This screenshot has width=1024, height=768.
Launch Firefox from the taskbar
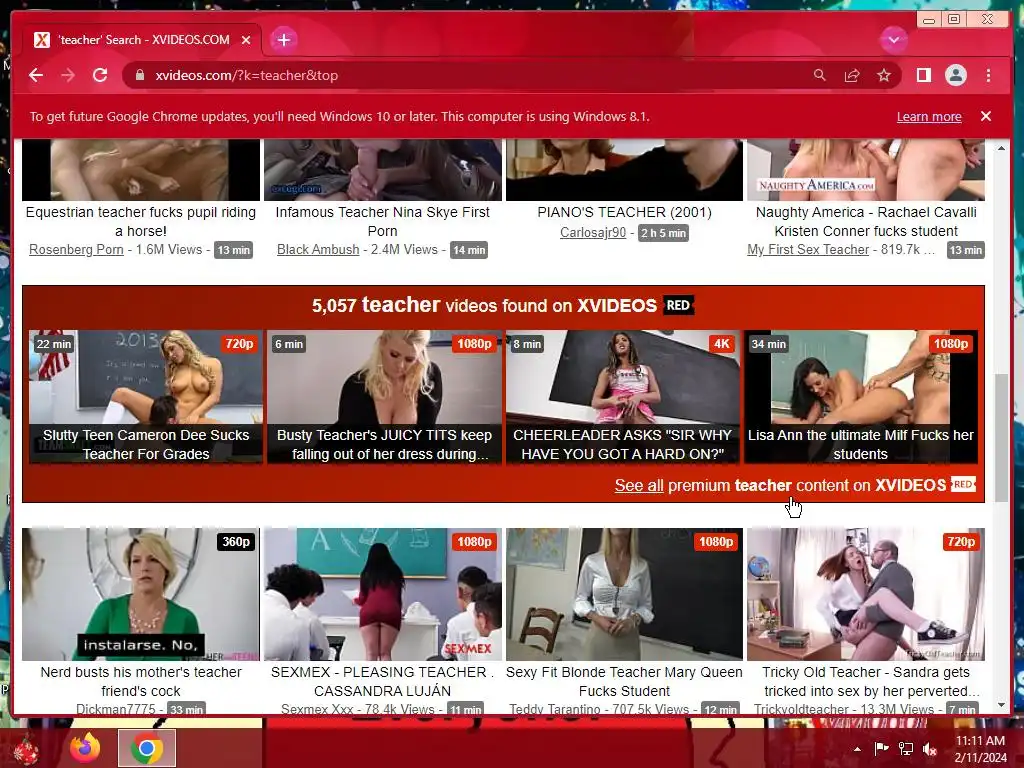click(86, 748)
